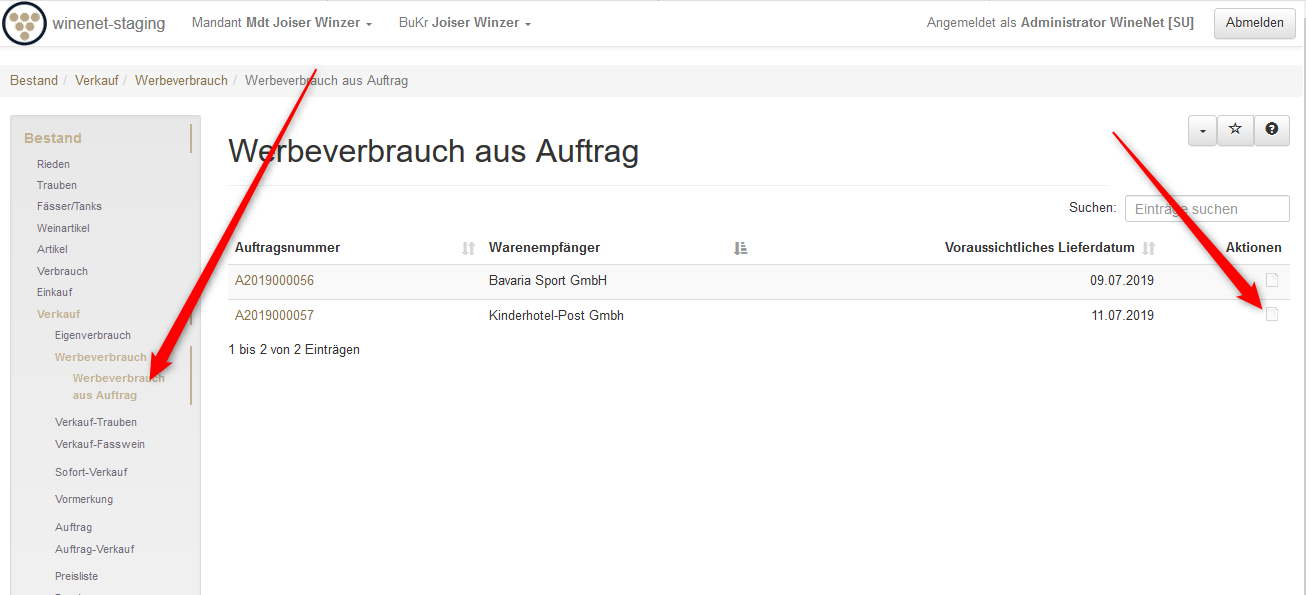Expand the small caret dropdown beside star
Viewport: 1306px width, 595px height.
1202,130
